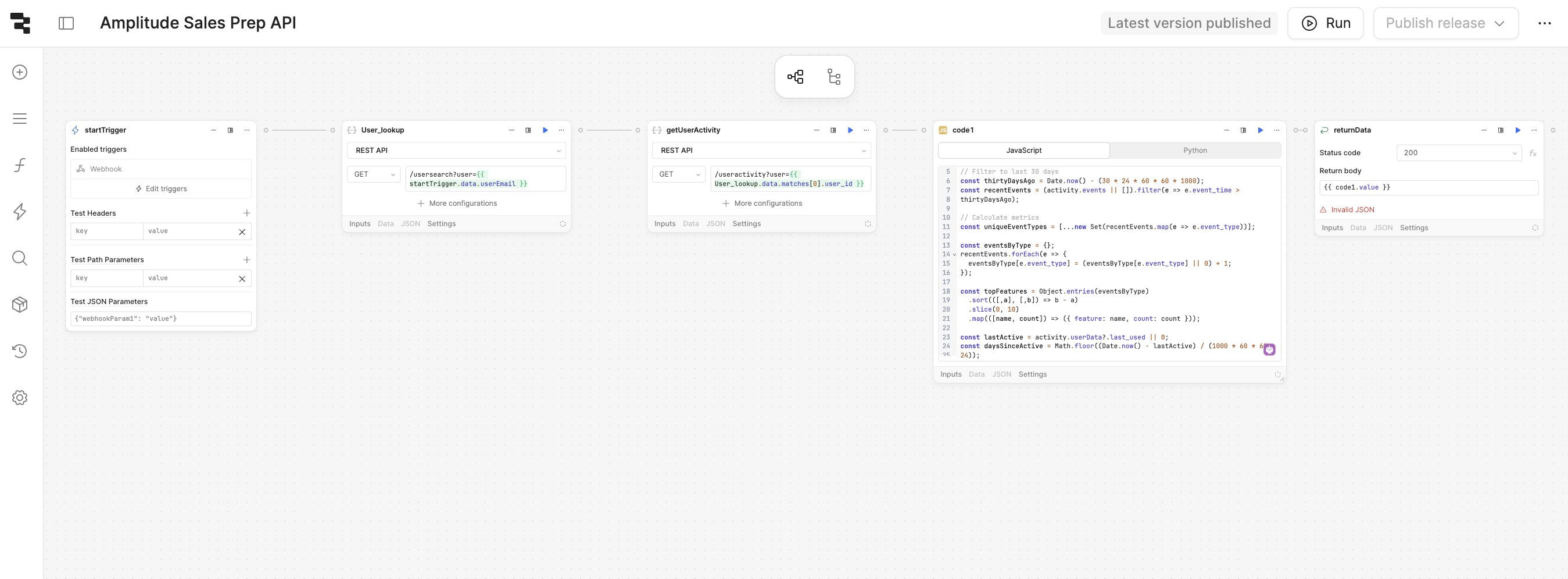This screenshot has height=579, width=1568.
Task: Open the Settings tab of code1
Action: coord(1032,374)
